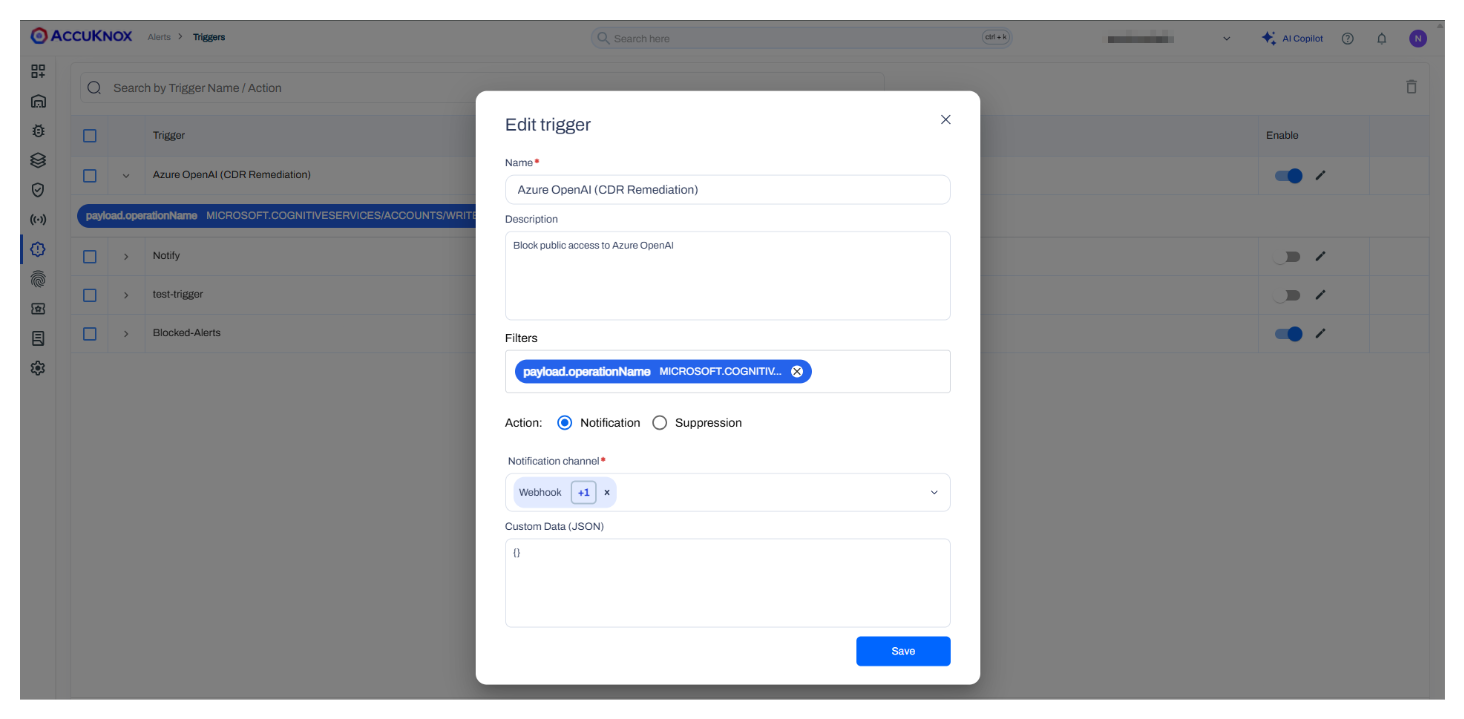
Task: Close the Edit trigger dialog
Action: coord(945,120)
